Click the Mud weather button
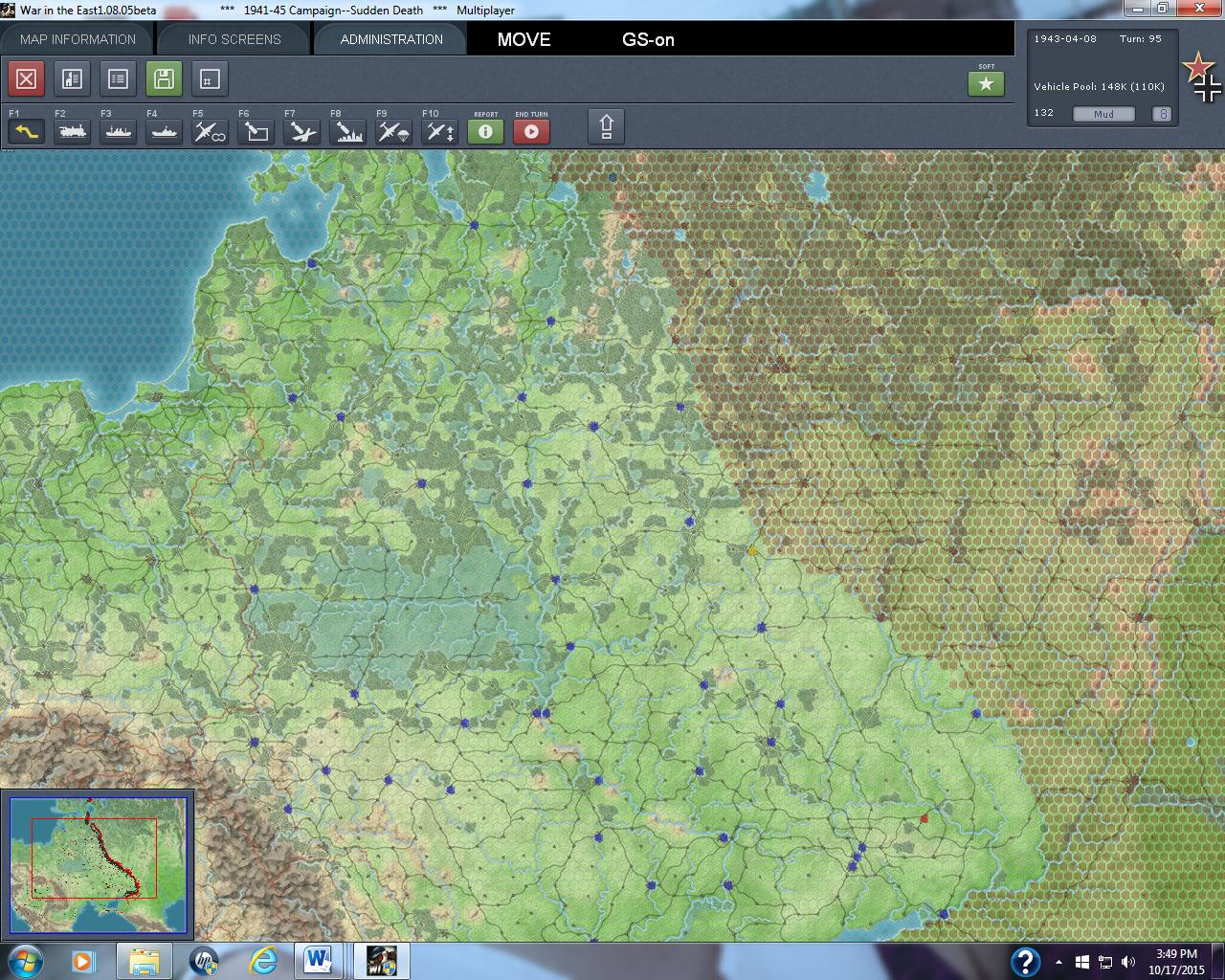 1103,114
